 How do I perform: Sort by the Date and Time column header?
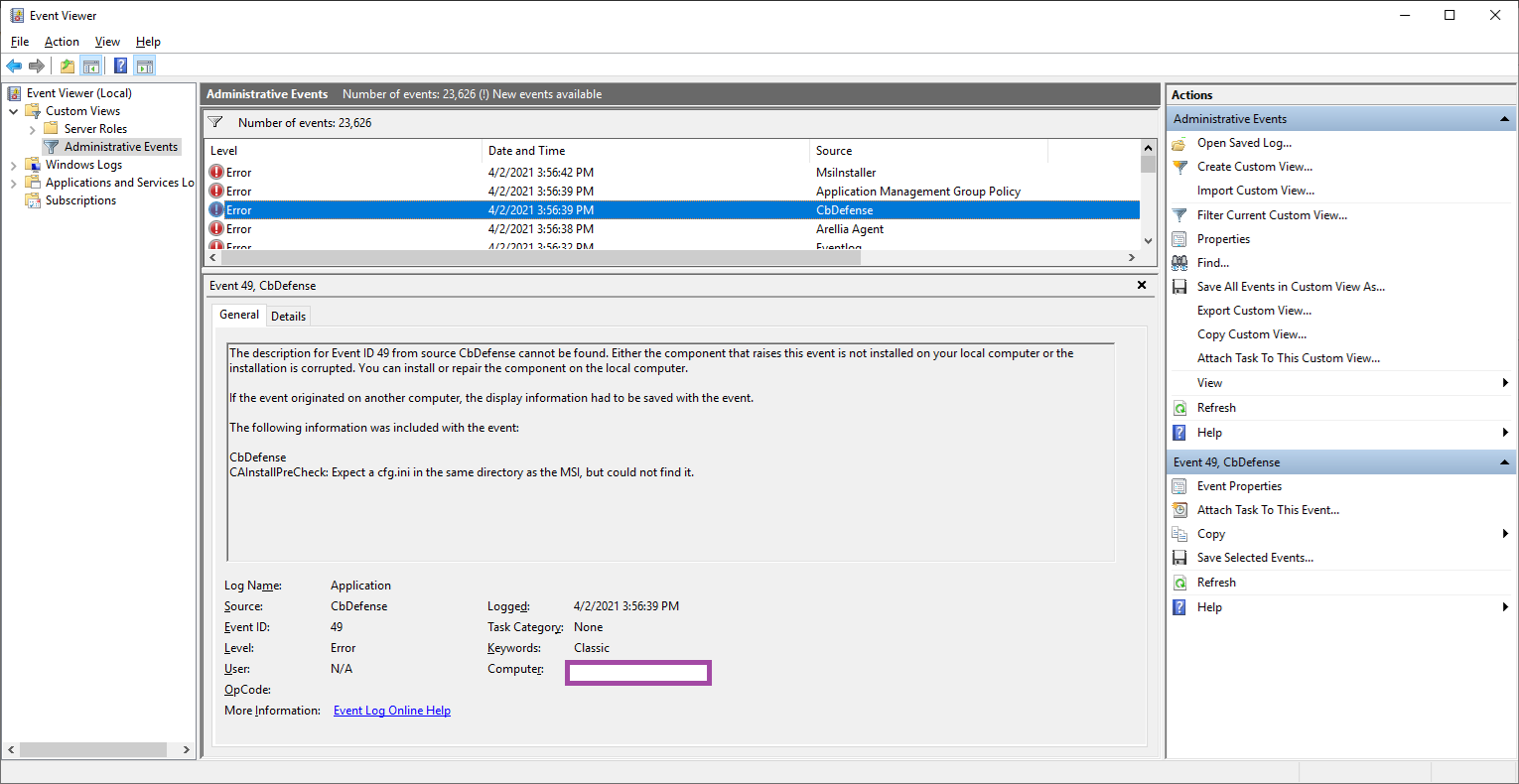pos(645,151)
